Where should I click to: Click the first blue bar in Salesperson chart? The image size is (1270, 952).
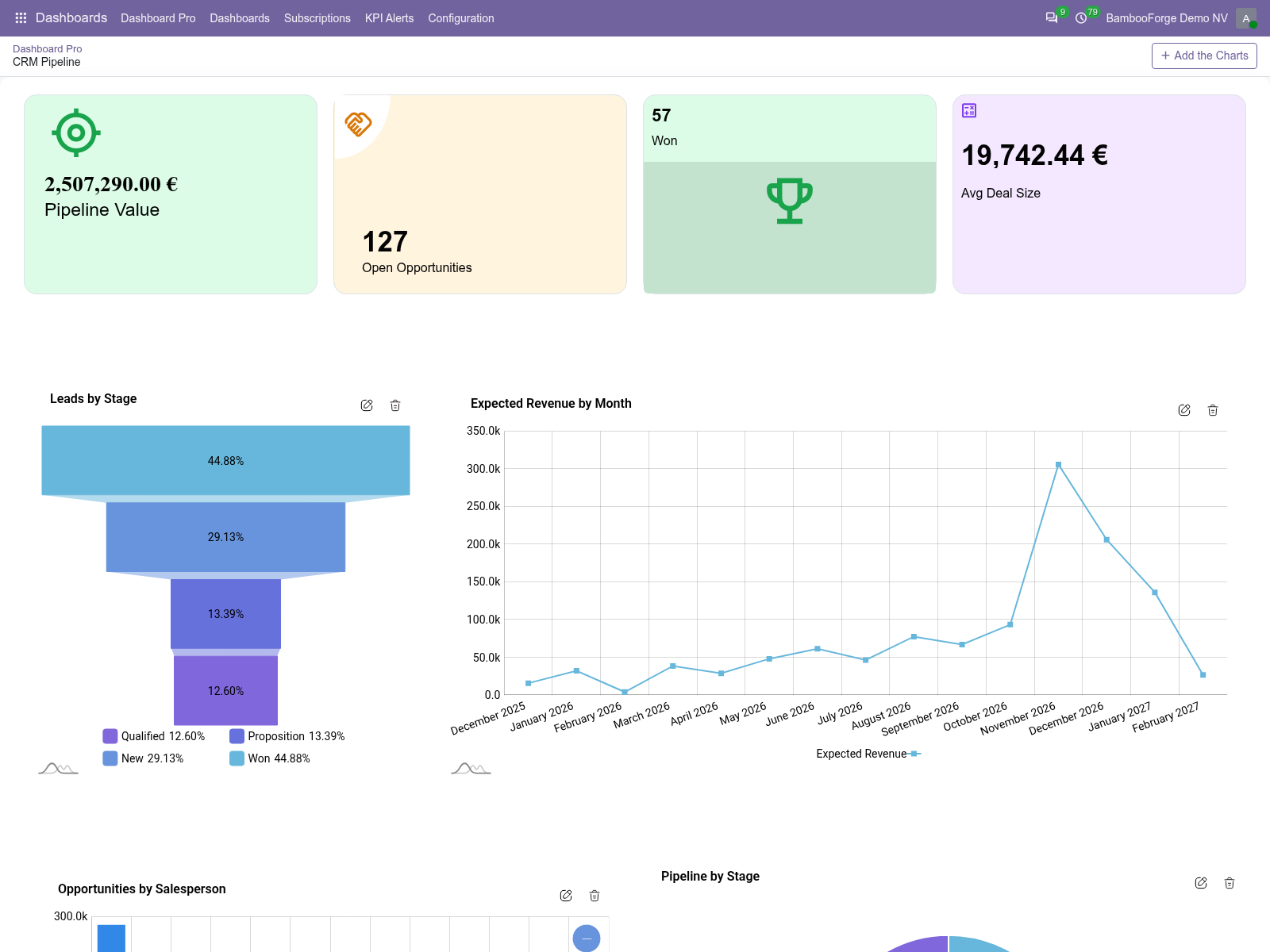pos(111,938)
